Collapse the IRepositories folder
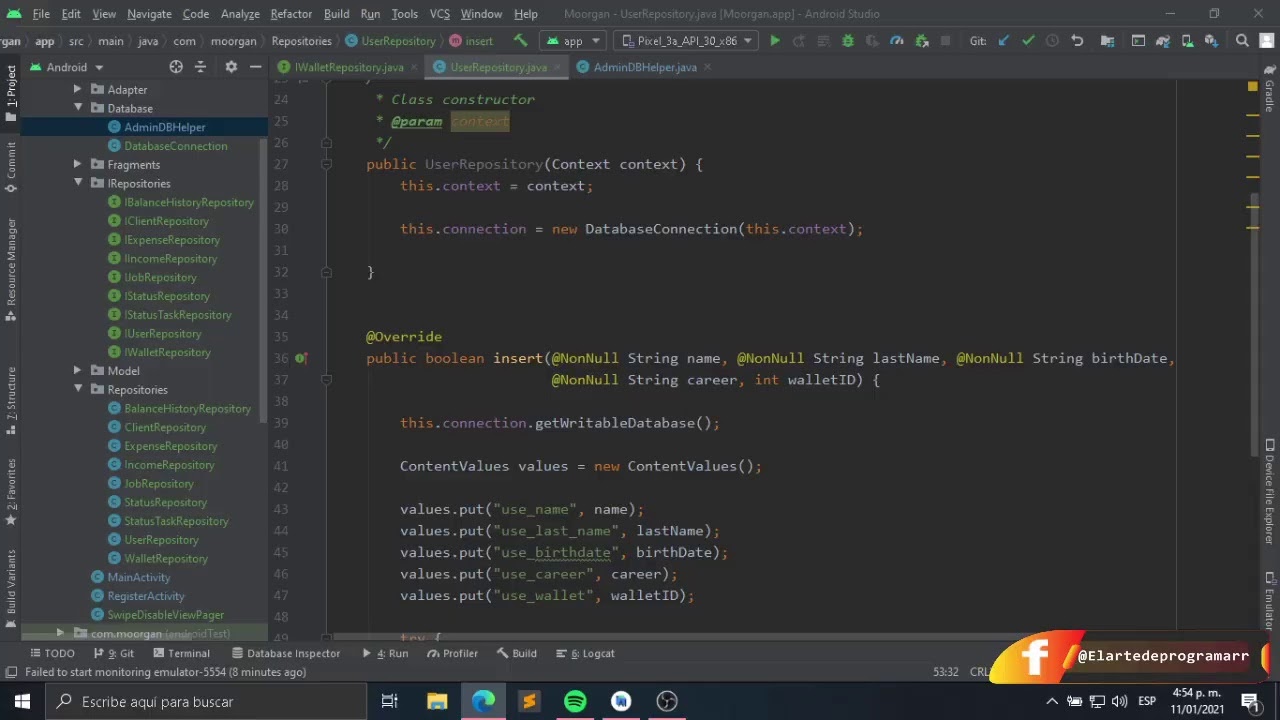The image size is (1280, 720). click(78, 183)
